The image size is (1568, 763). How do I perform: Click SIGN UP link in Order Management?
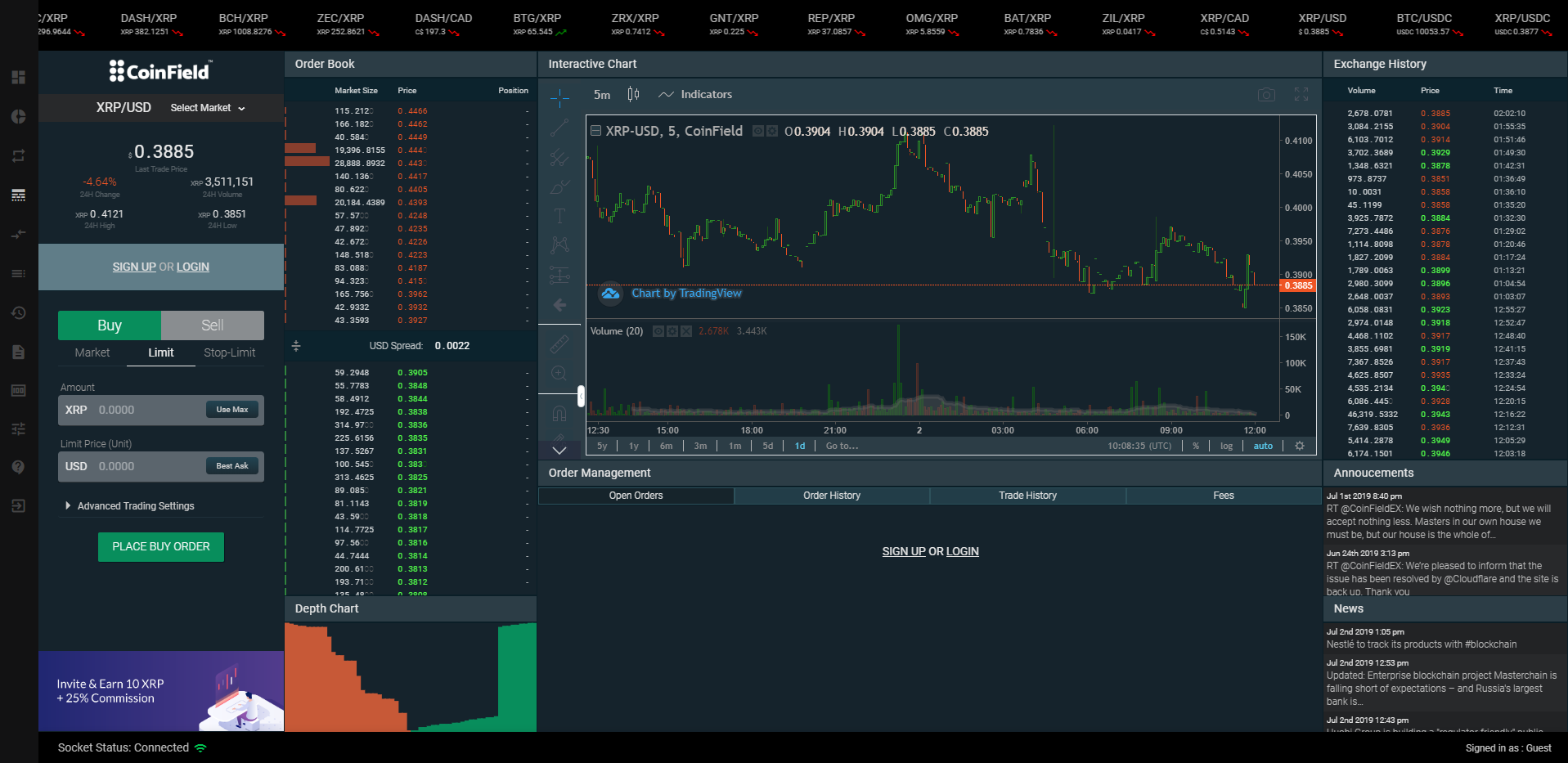(x=904, y=552)
